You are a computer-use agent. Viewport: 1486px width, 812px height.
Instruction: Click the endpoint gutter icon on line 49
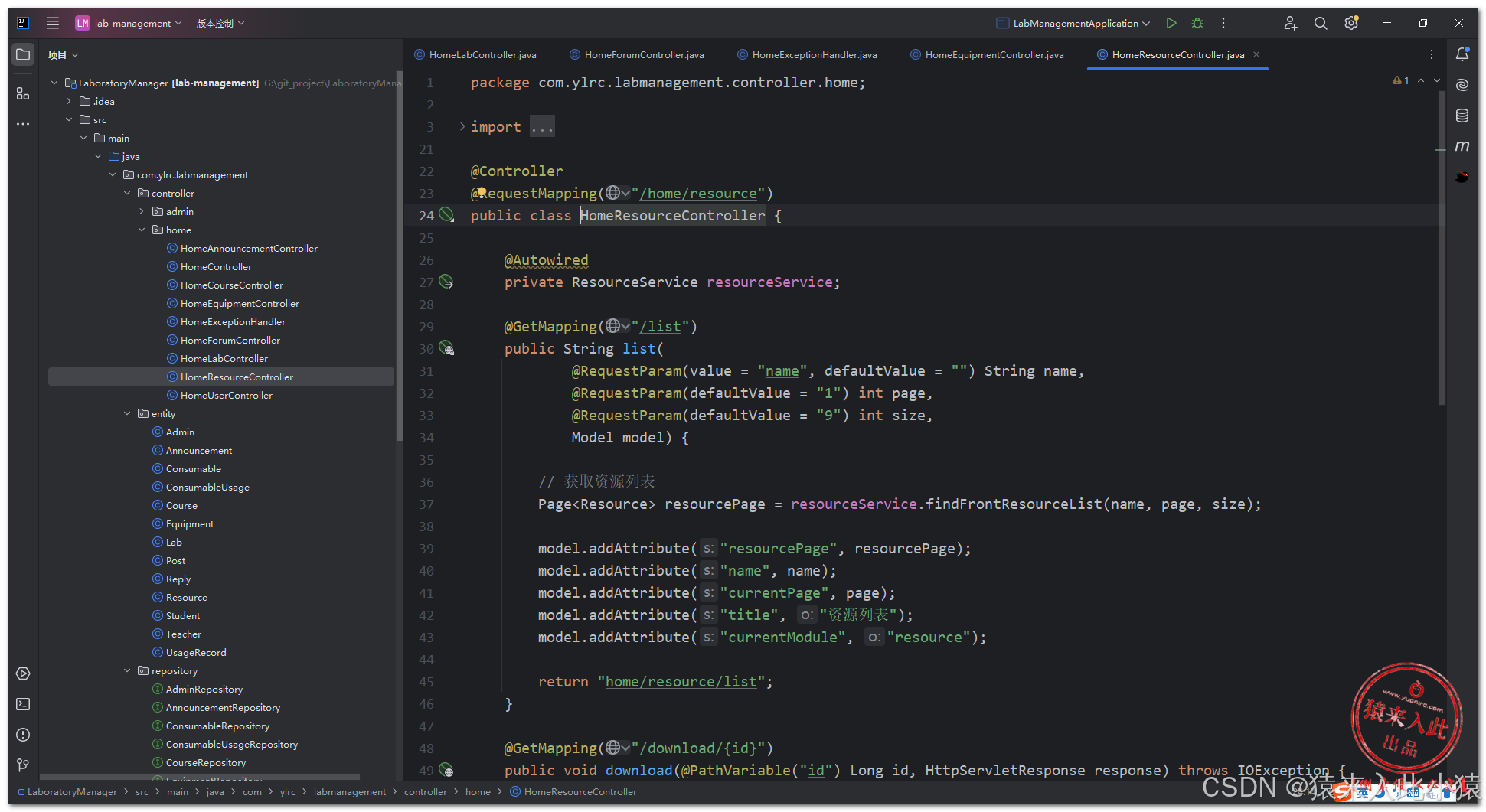tap(446, 770)
